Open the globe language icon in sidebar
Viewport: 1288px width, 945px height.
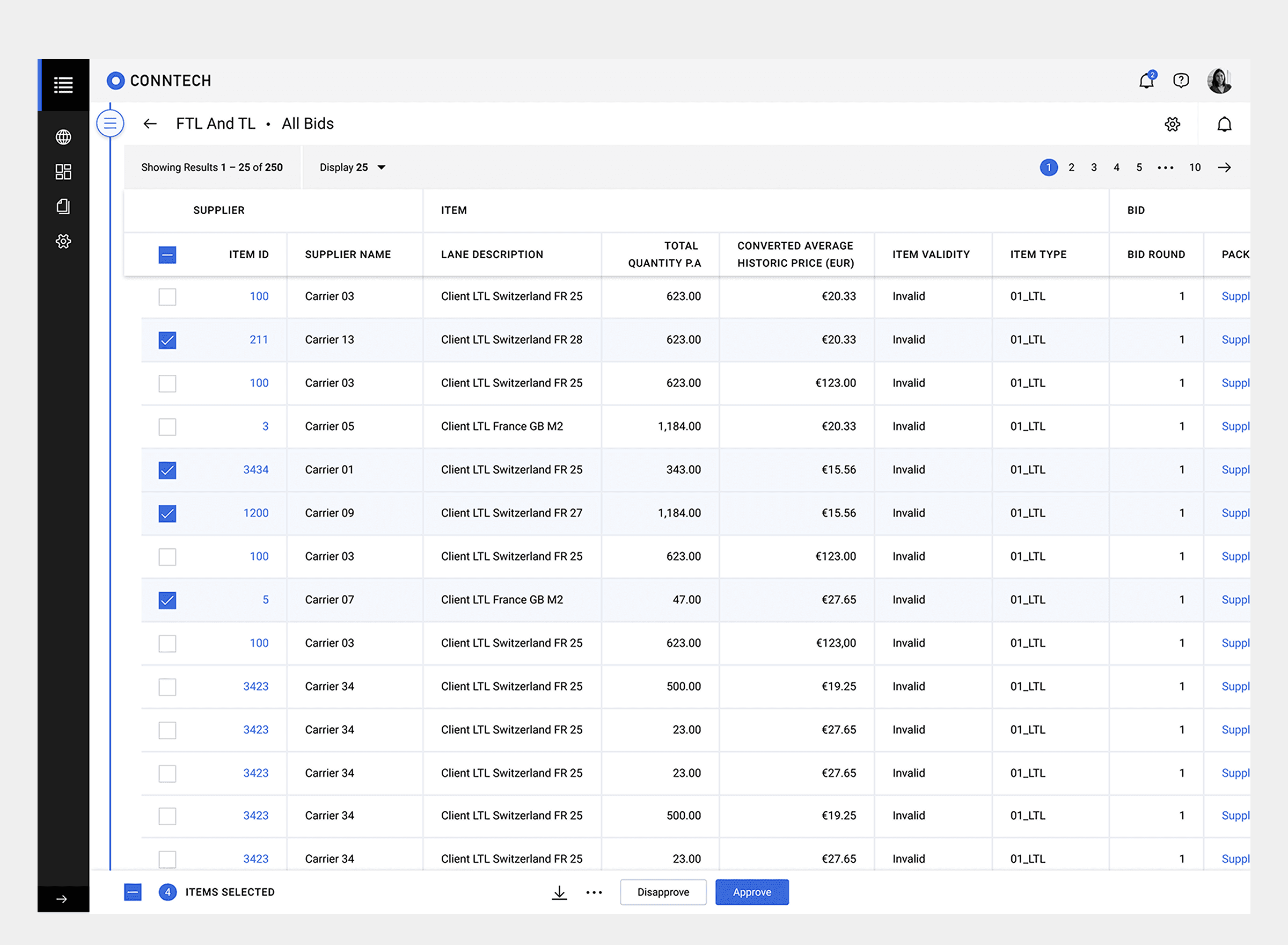[x=63, y=137]
